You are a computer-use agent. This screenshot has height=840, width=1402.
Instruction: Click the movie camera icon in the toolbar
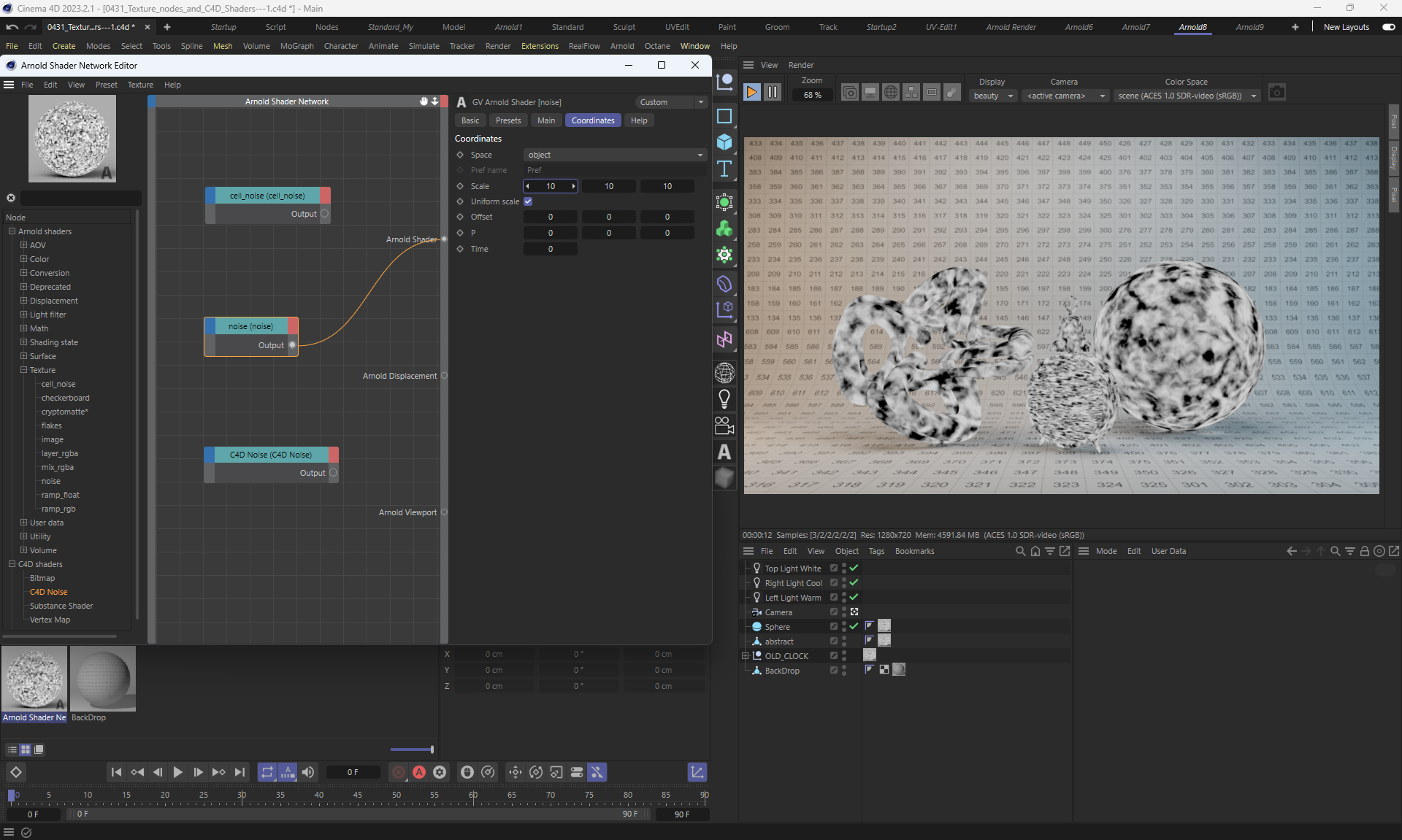click(x=724, y=425)
